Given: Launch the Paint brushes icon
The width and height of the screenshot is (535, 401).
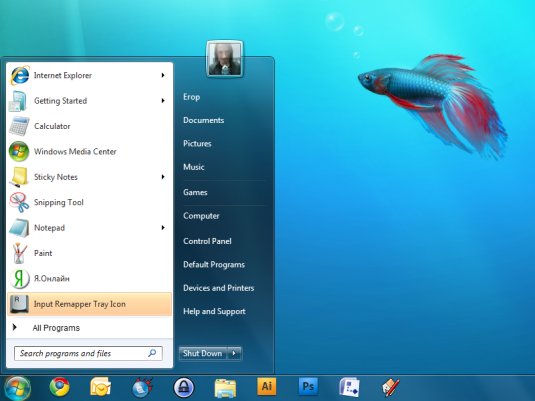Looking at the screenshot, I should 19,253.
